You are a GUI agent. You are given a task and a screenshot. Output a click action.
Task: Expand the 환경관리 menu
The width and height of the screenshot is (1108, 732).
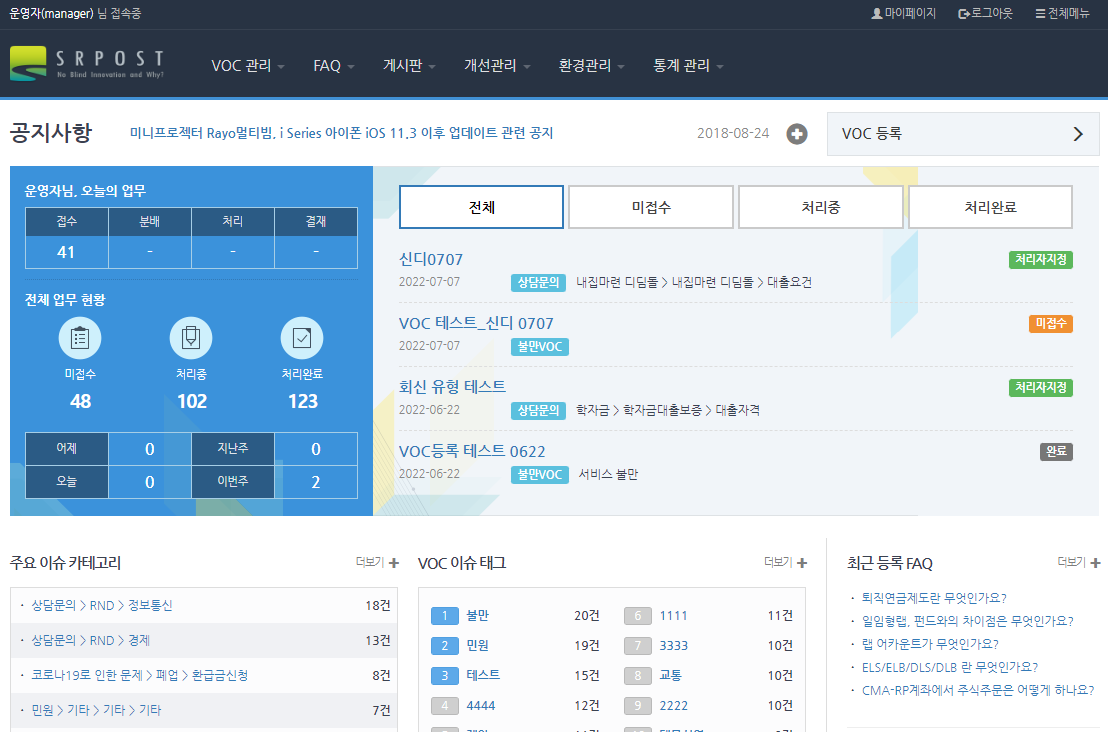[592, 66]
